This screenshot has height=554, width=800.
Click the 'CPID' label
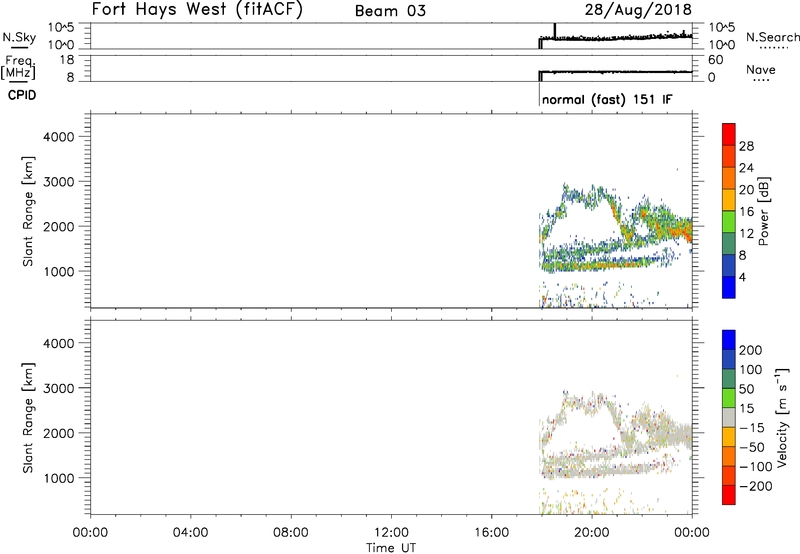[22, 95]
